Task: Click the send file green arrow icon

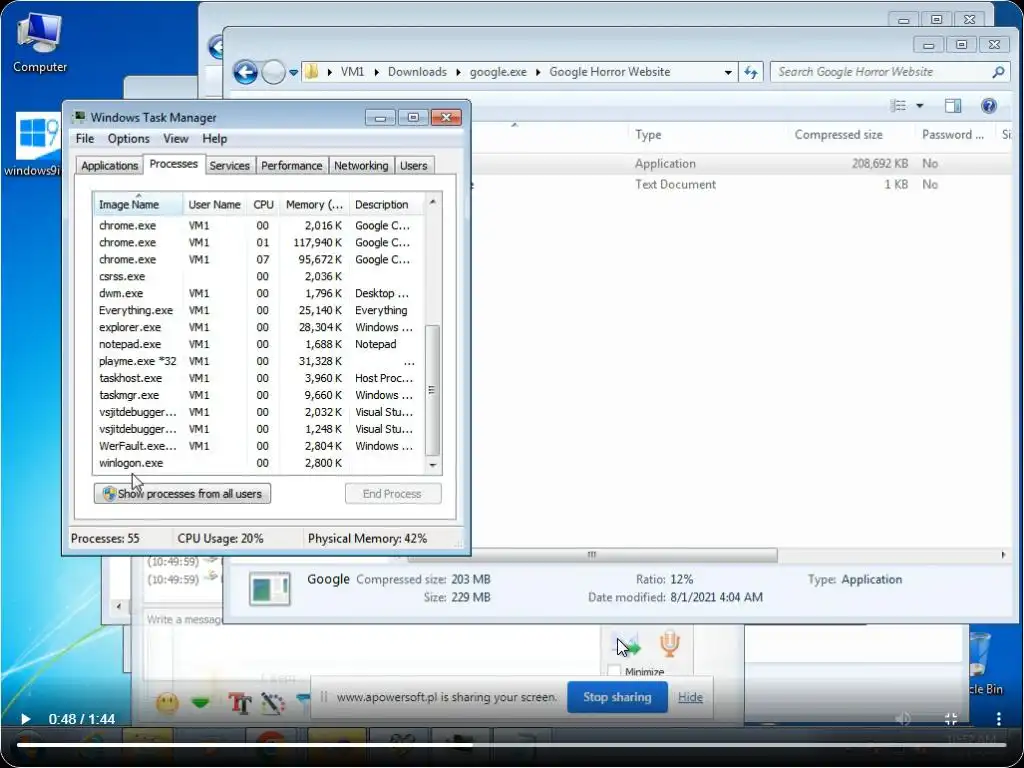Action: pos(628,647)
